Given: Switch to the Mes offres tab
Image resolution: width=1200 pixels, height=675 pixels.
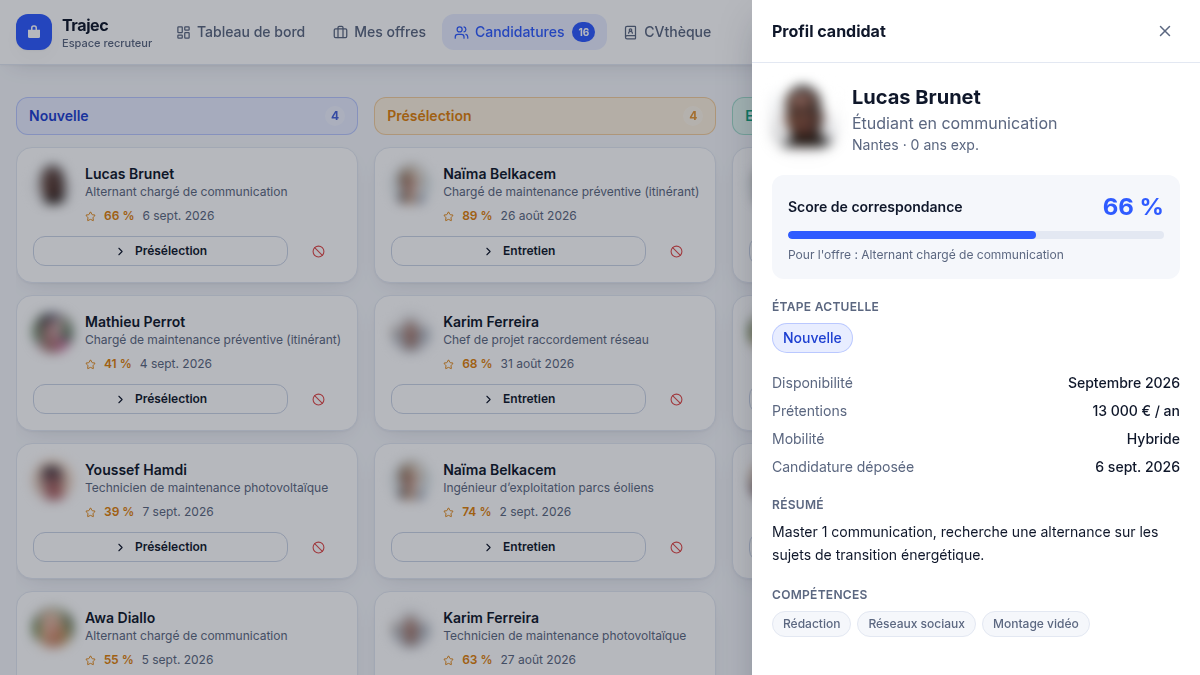Looking at the screenshot, I should (x=379, y=32).
